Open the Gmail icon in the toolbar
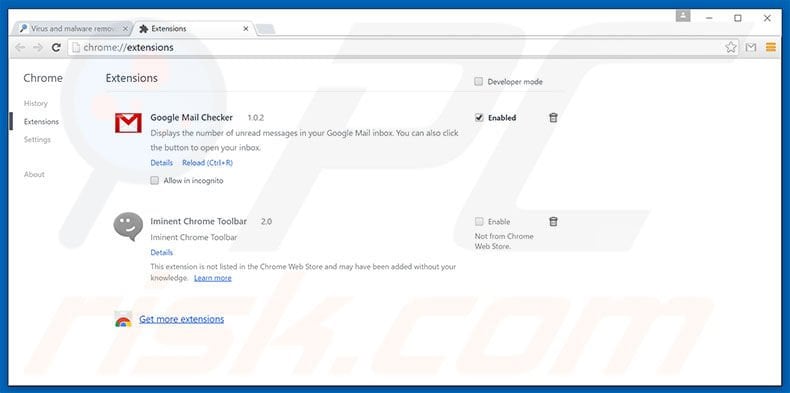This screenshot has height=393, width=790. tap(751, 47)
